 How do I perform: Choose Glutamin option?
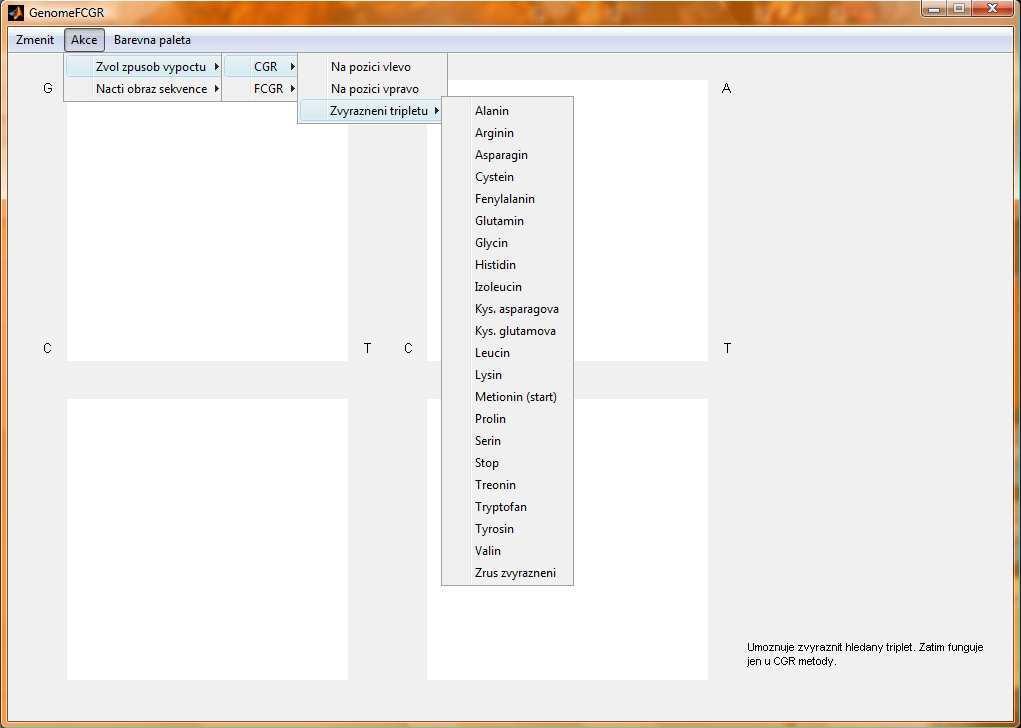point(507,221)
